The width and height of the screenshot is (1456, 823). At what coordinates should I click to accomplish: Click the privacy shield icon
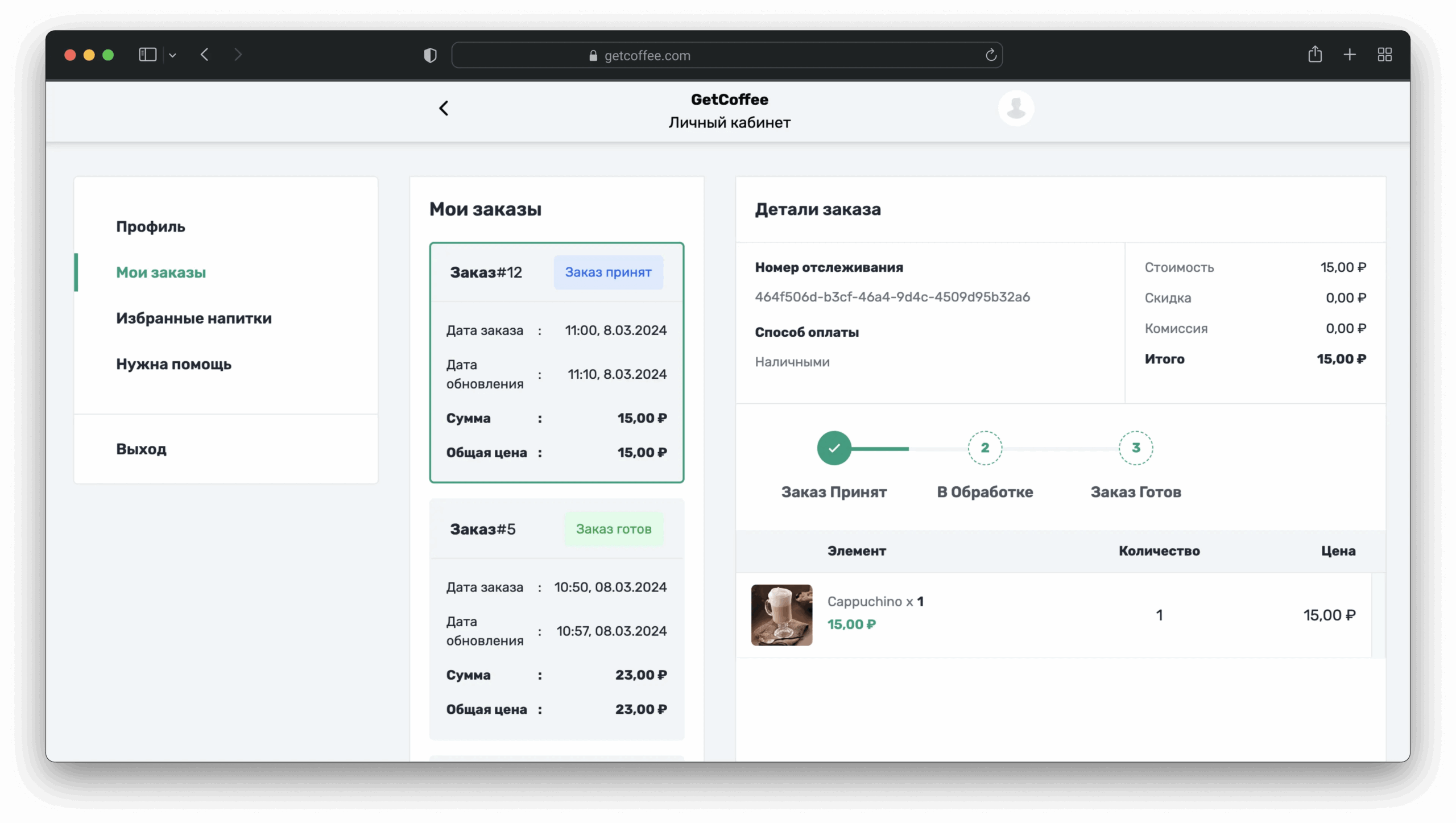coord(431,55)
